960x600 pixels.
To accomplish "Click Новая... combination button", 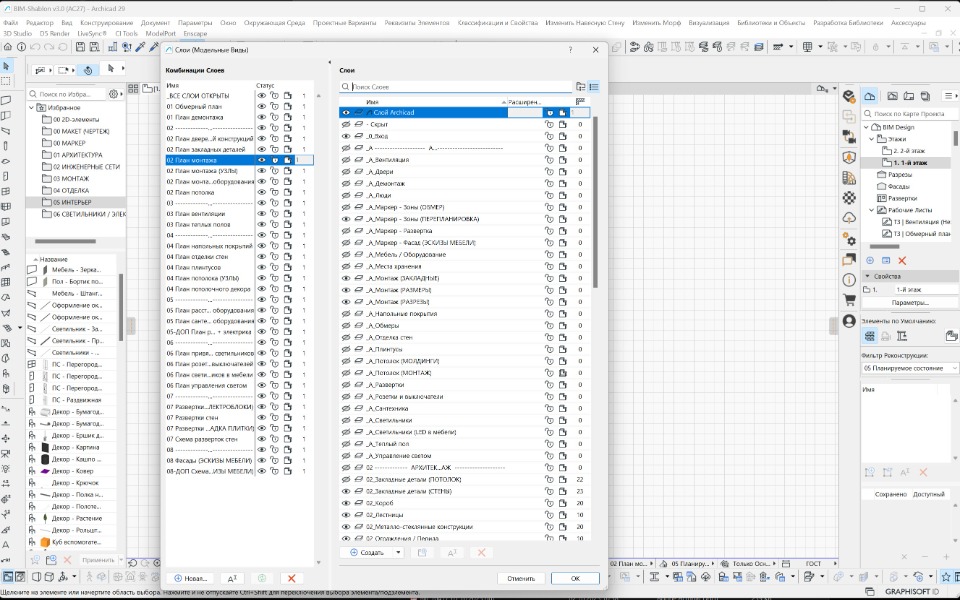I will click(190, 578).
